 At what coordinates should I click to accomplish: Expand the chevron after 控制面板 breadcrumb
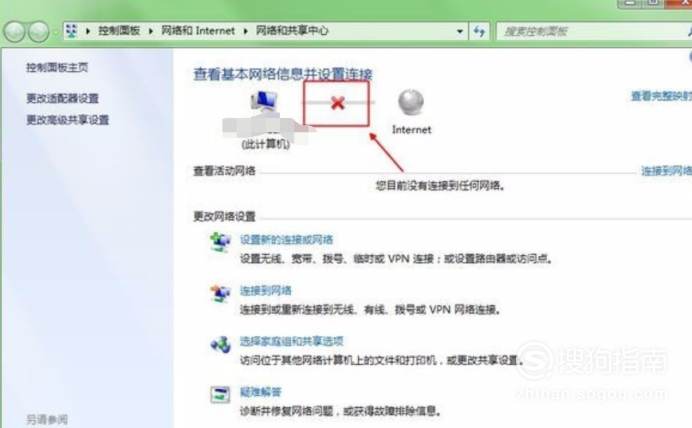[x=151, y=31]
